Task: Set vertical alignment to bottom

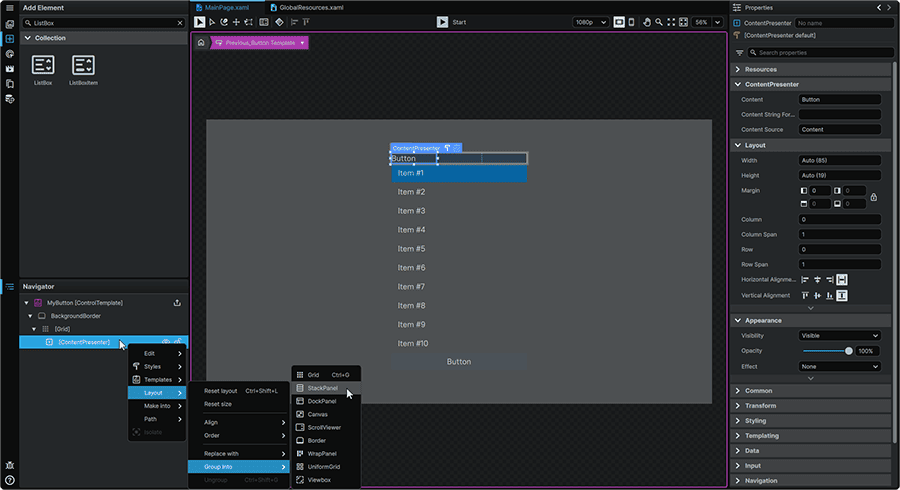Action: [829, 295]
